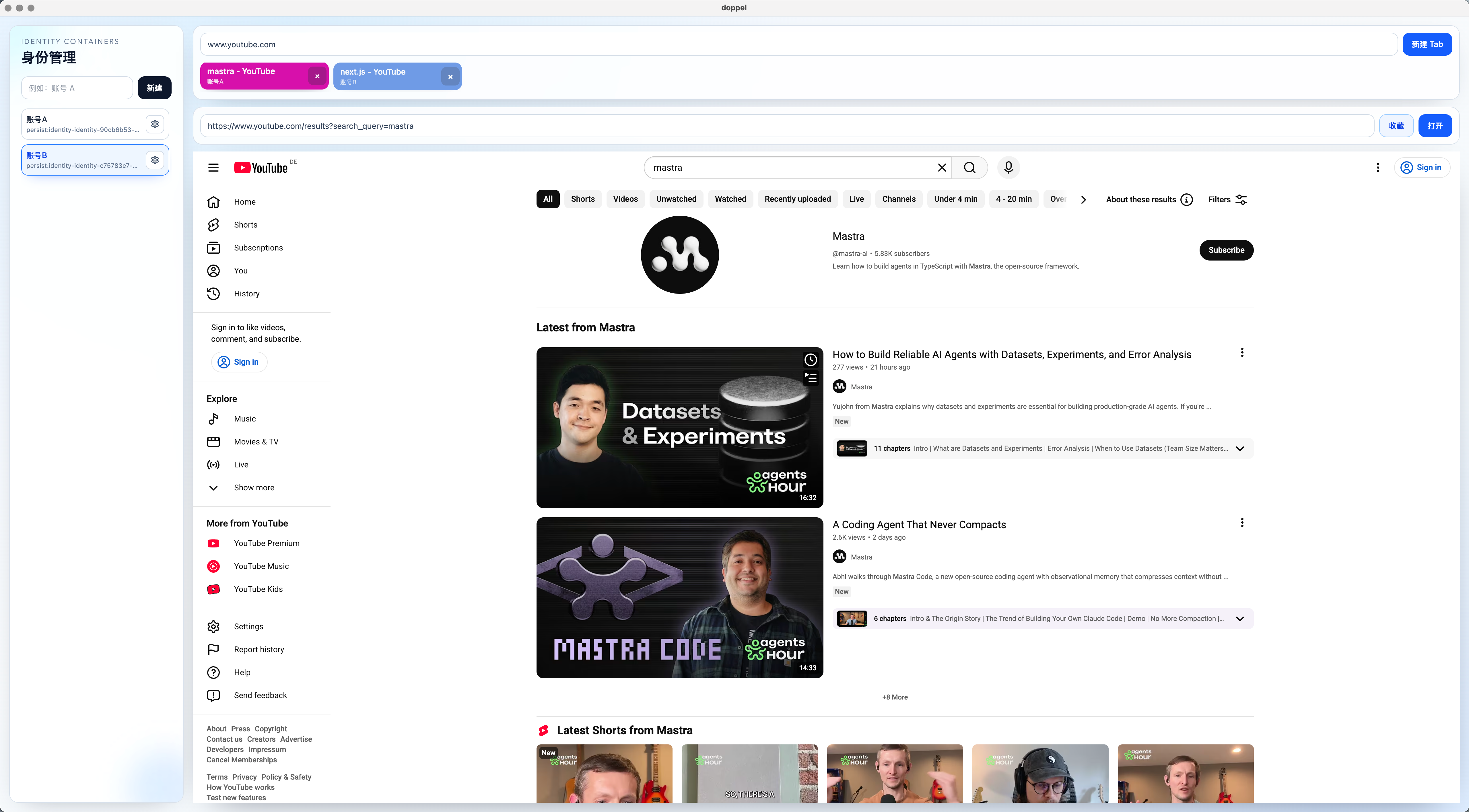This screenshot has height=812, width=1469.
Task: Select the Recently uploaded filter chip
Action: click(797, 199)
